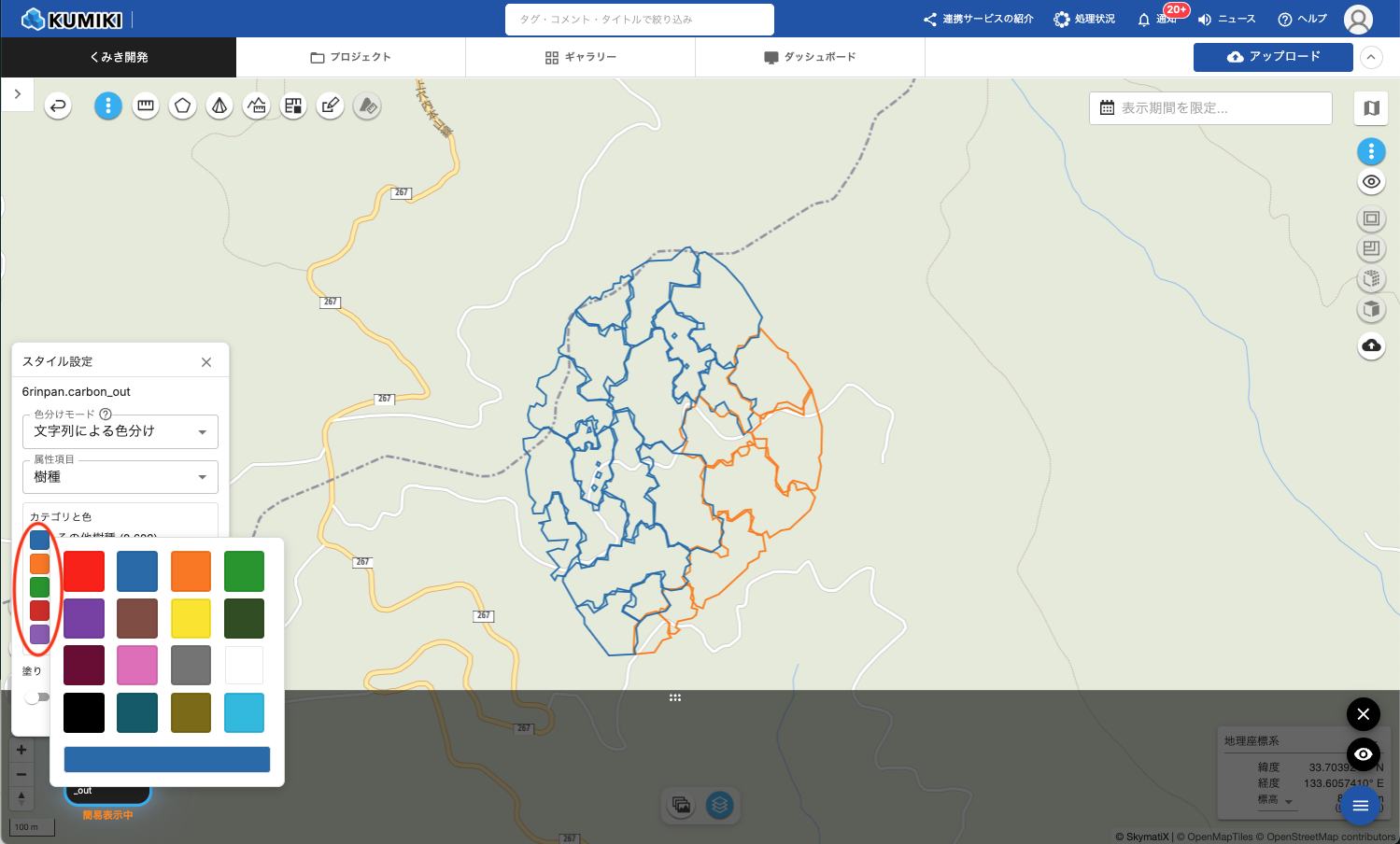
Task: Click the cloud upload icon in right sidebar
Action: tap(1371, 345)
